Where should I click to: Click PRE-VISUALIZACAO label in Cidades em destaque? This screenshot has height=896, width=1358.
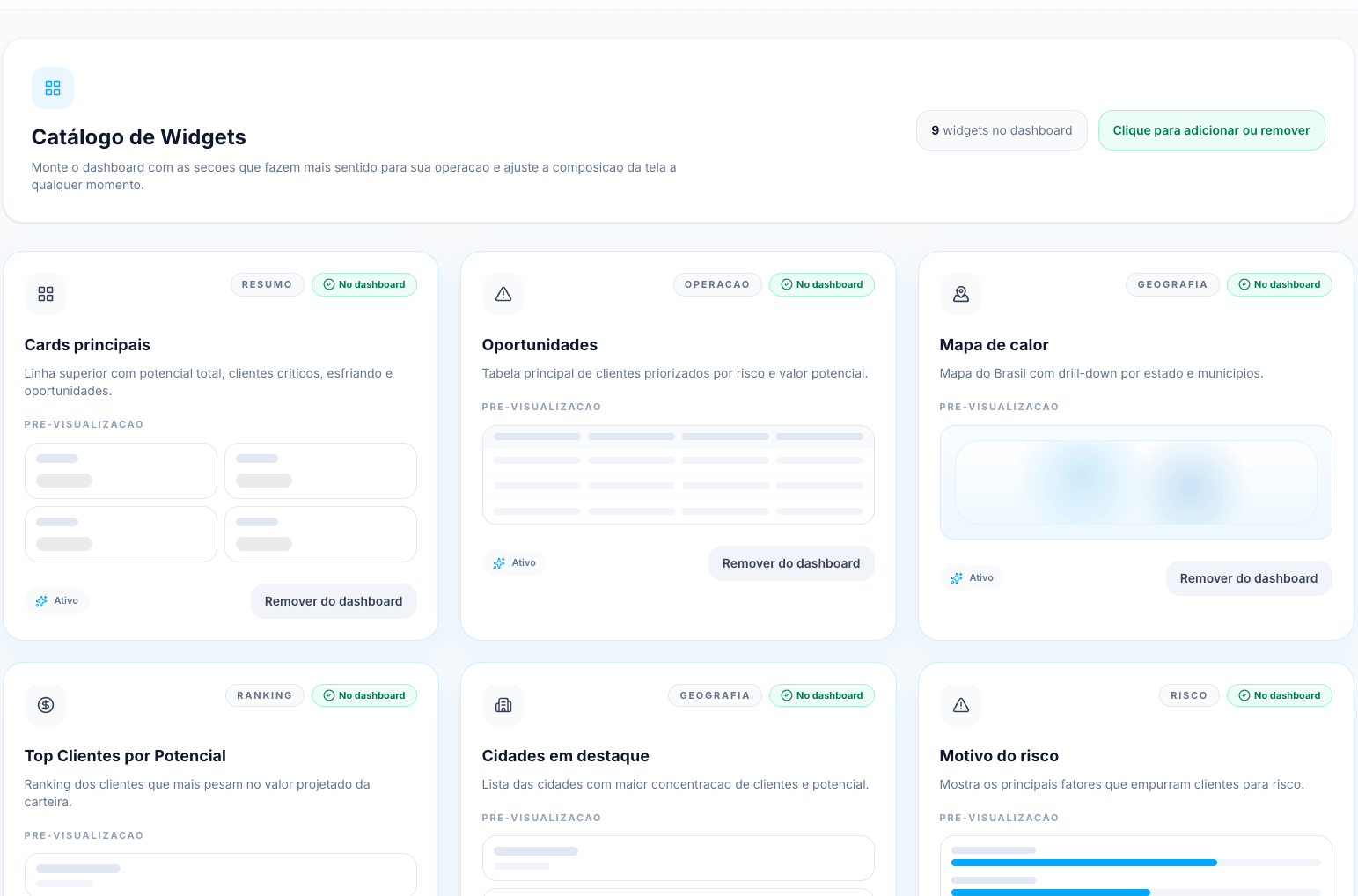pos(541,818)
